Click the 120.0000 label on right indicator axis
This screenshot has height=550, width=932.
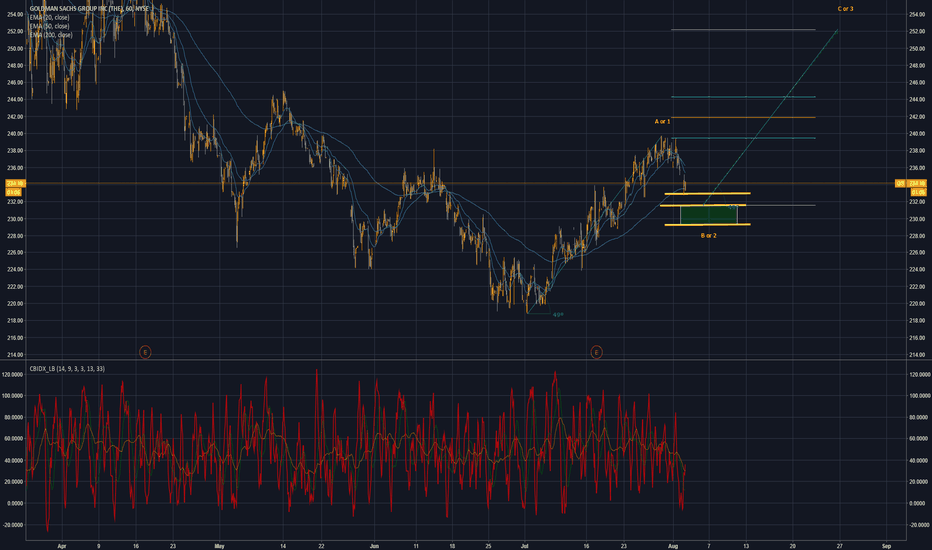(919, 375)
